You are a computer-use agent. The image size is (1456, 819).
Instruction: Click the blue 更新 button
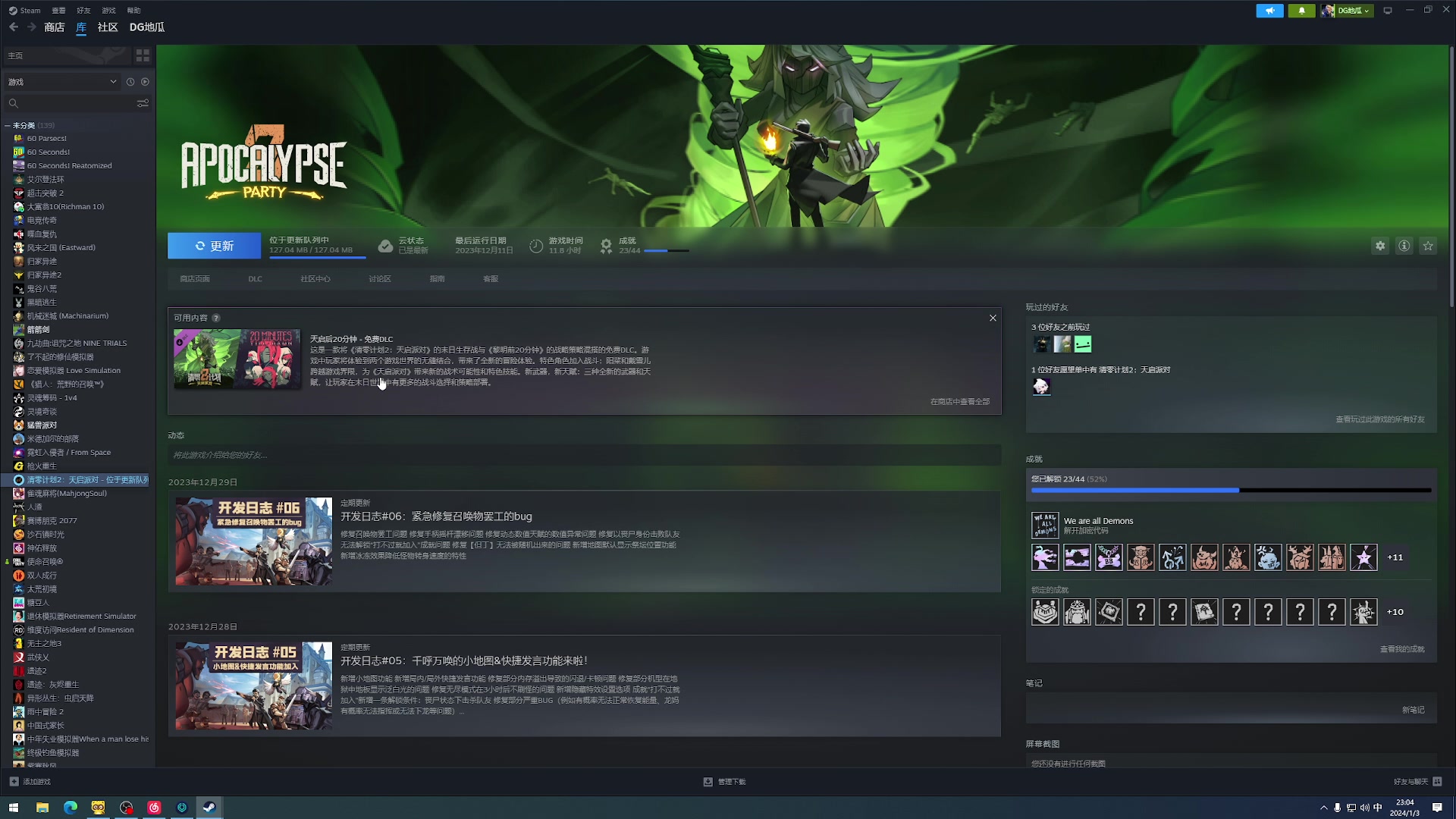214,246
